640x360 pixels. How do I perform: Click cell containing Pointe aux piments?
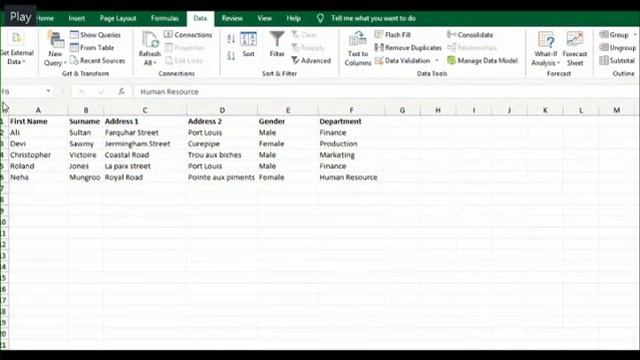(x=222, y=177)
